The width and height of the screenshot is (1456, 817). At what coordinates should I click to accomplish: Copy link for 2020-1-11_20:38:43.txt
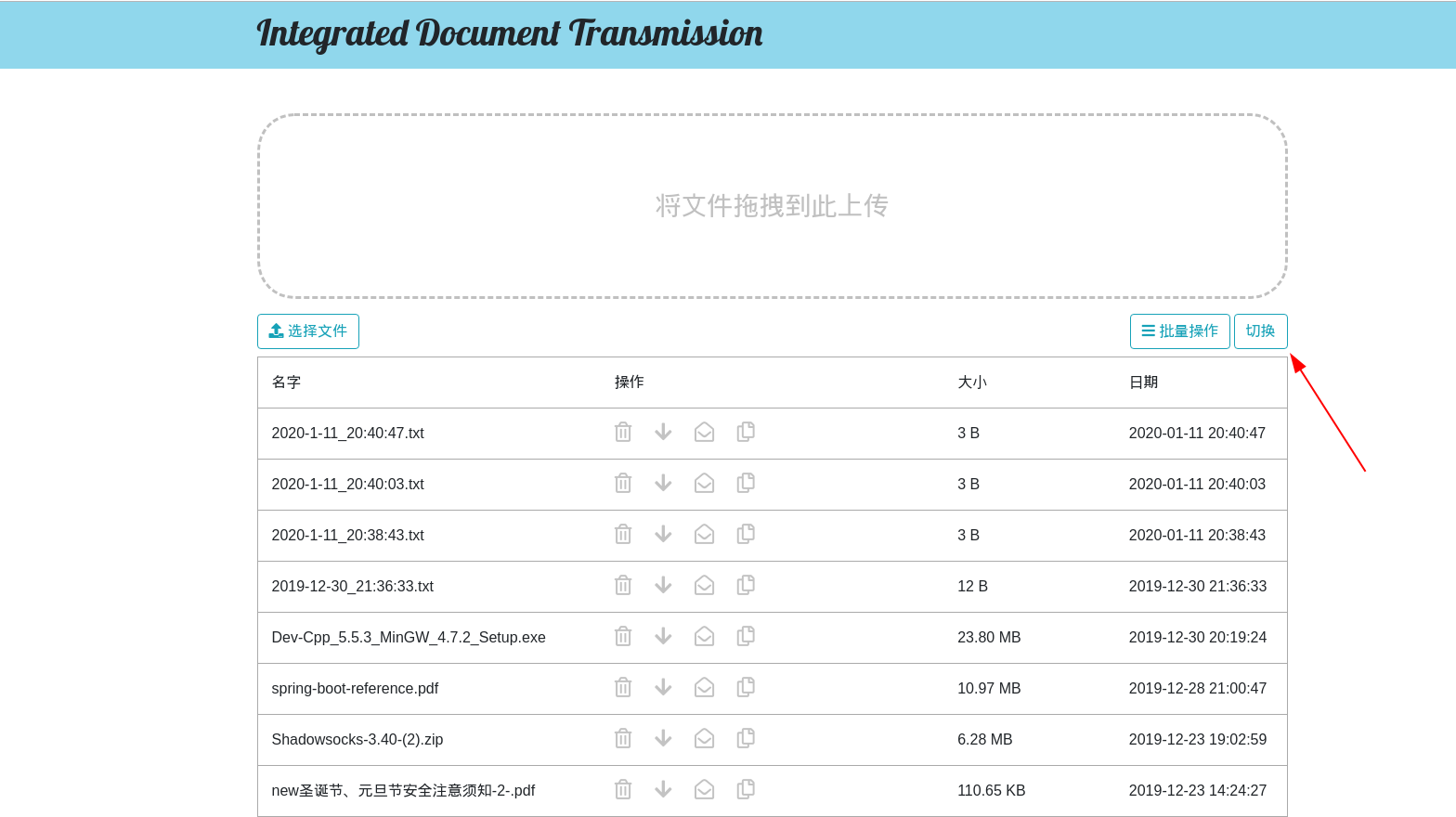pyautogui.click(x=746, y=535)
